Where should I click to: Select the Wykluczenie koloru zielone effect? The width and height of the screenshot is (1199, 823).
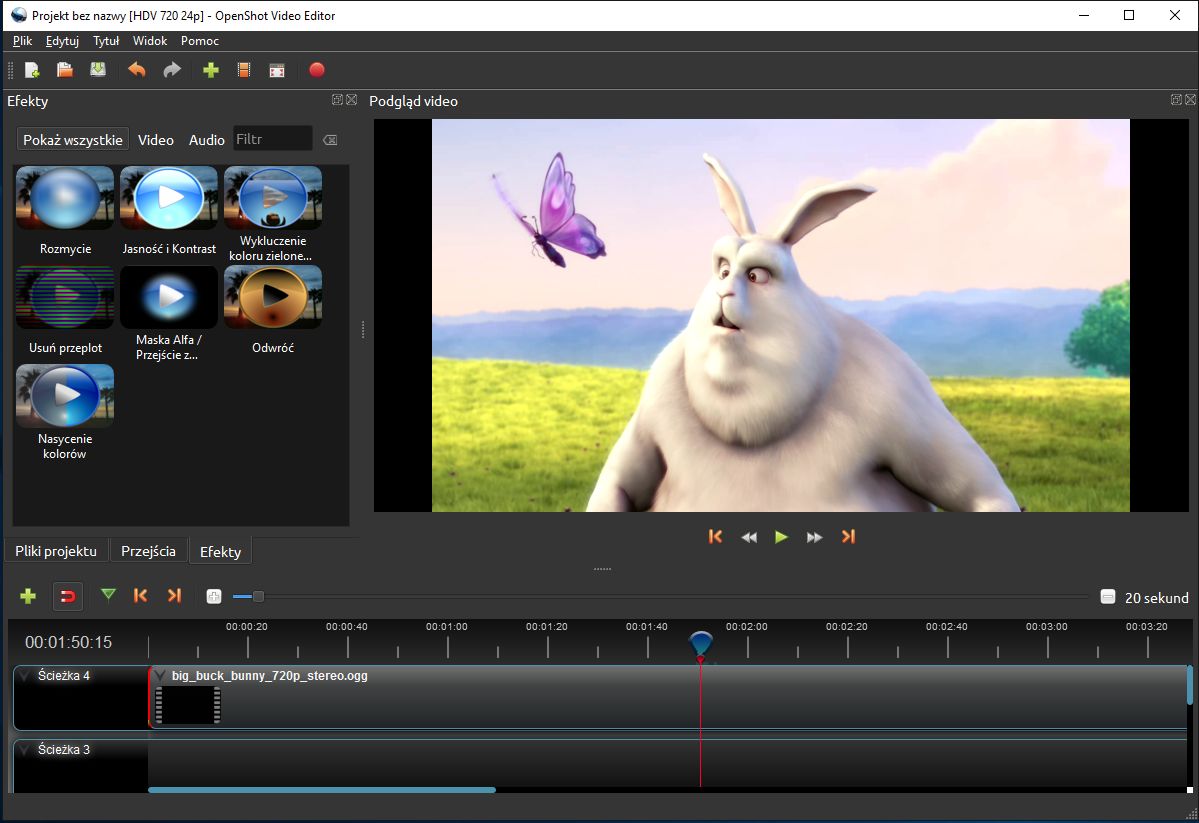coord(273,198)
